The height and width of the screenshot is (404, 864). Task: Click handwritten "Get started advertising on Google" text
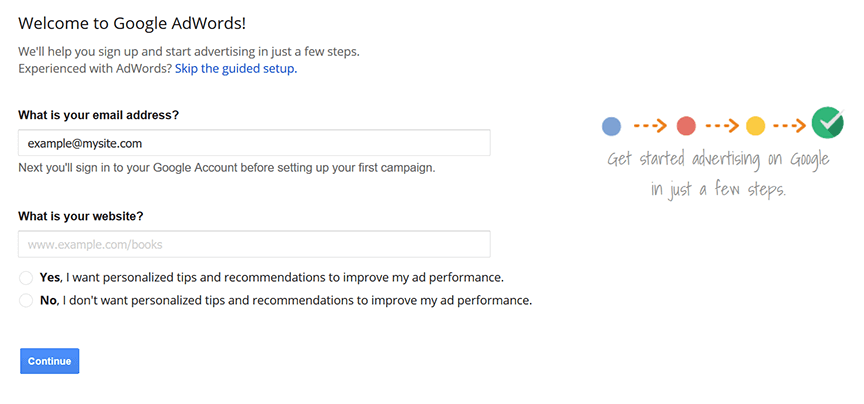[x=718, y=160]
